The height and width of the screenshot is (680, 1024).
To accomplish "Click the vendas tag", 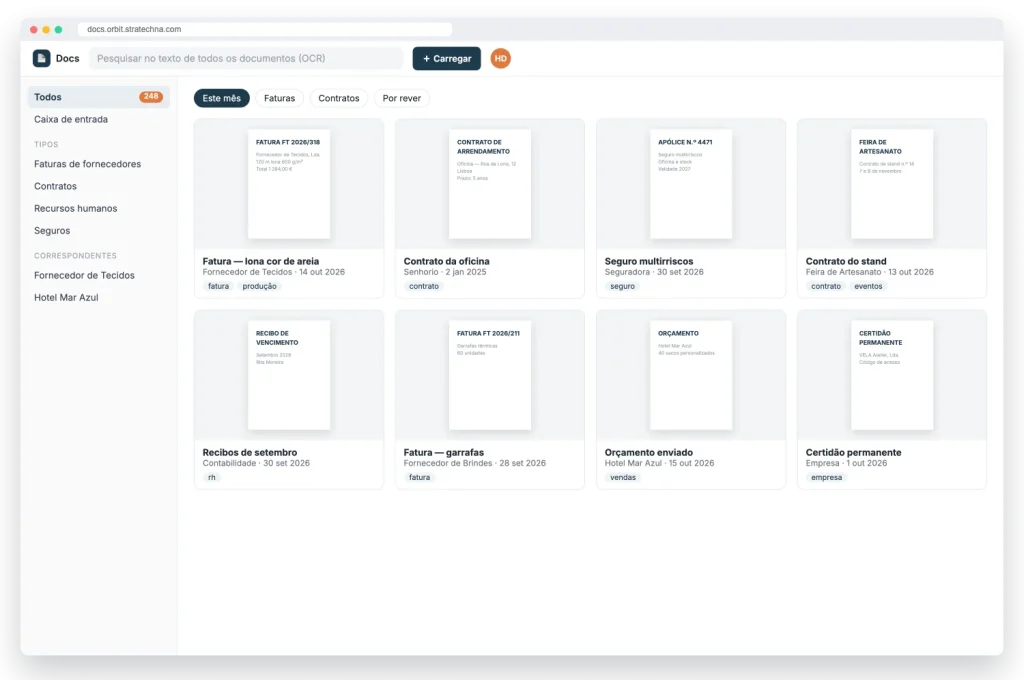I will (x=623, y=478).
